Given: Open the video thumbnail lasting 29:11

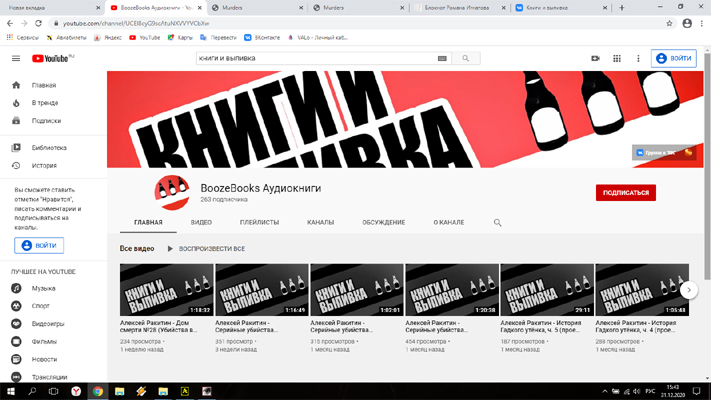Looking at the screenshot, I should coord(547,290).
